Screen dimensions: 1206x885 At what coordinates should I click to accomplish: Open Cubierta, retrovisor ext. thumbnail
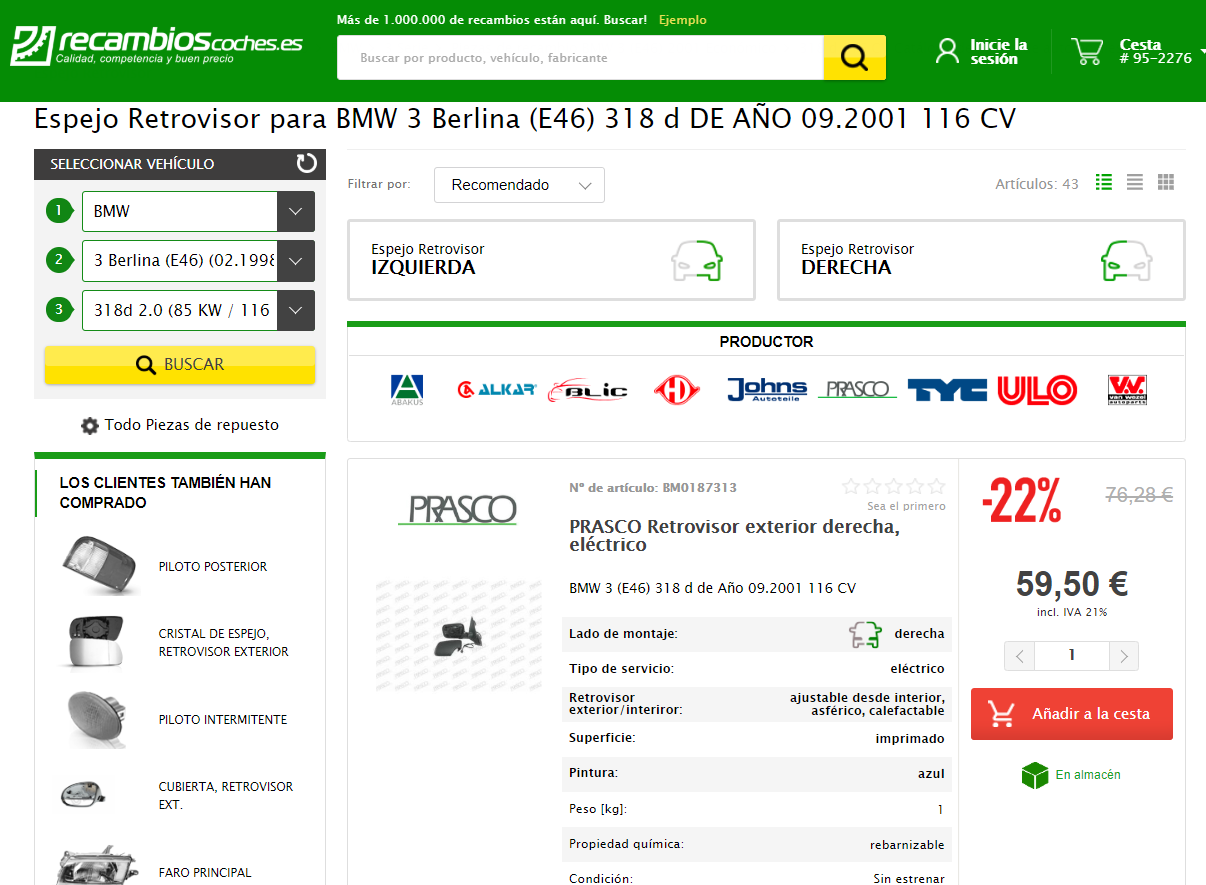coord(84,796)
